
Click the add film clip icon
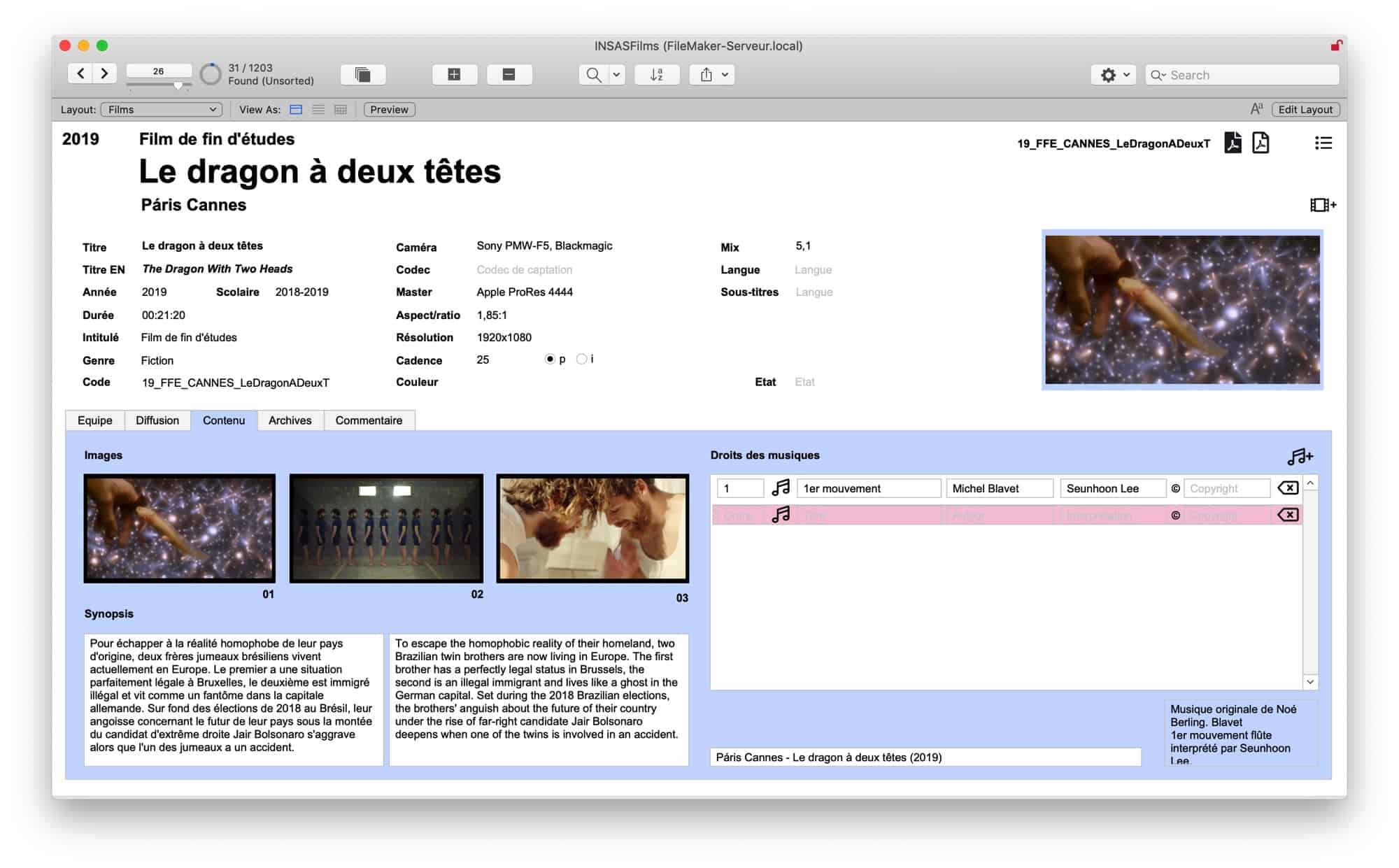pos(1322,205)
